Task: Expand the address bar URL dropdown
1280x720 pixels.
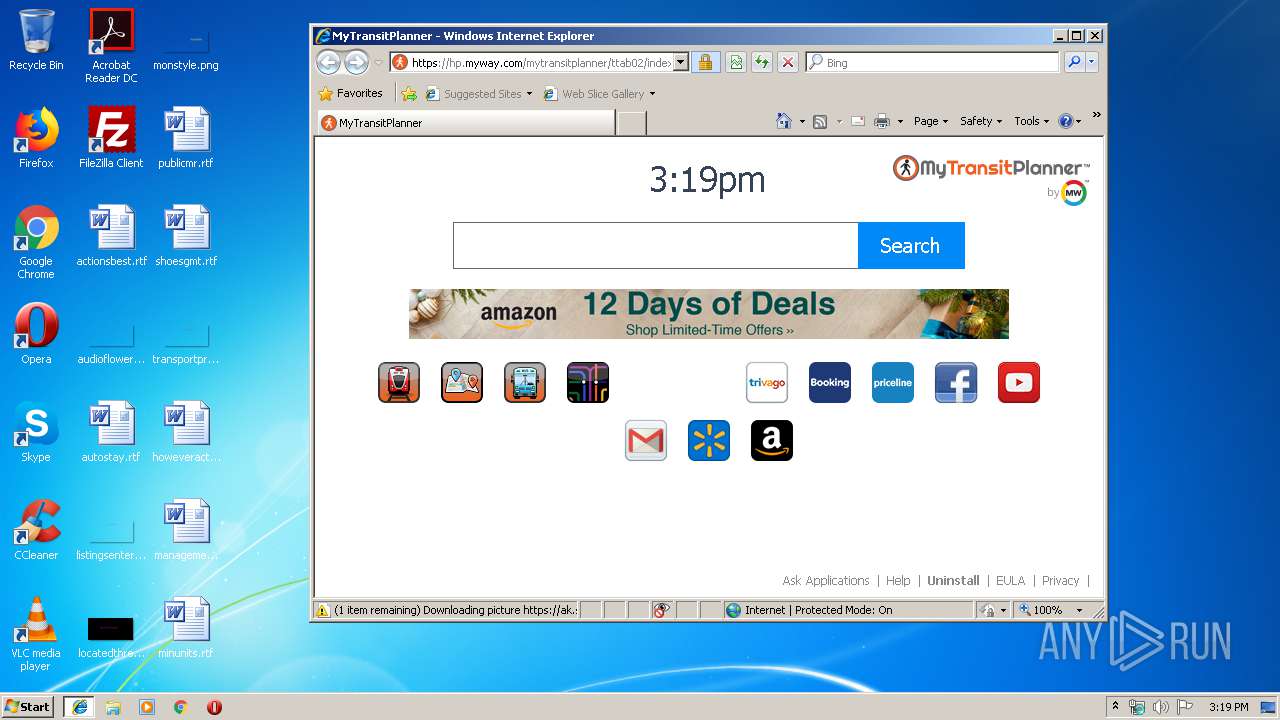Action: point(681,62)
